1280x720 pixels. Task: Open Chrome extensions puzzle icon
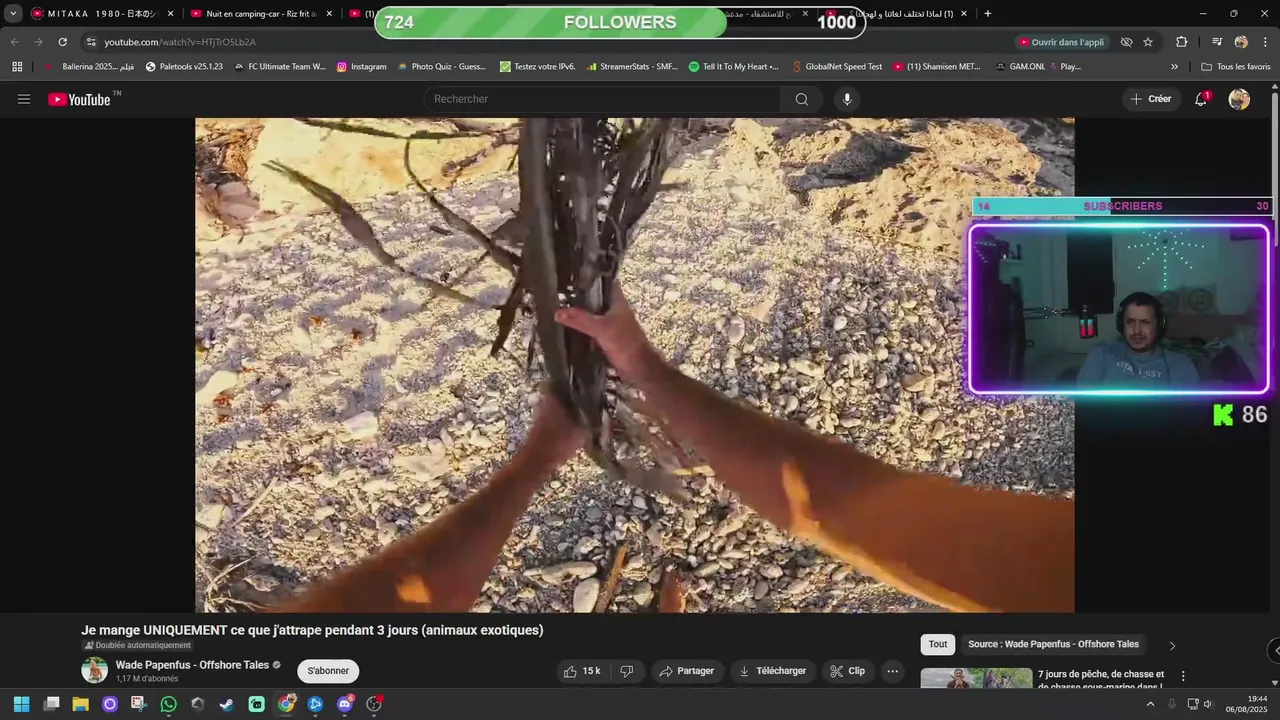(x=1182, y=42)
